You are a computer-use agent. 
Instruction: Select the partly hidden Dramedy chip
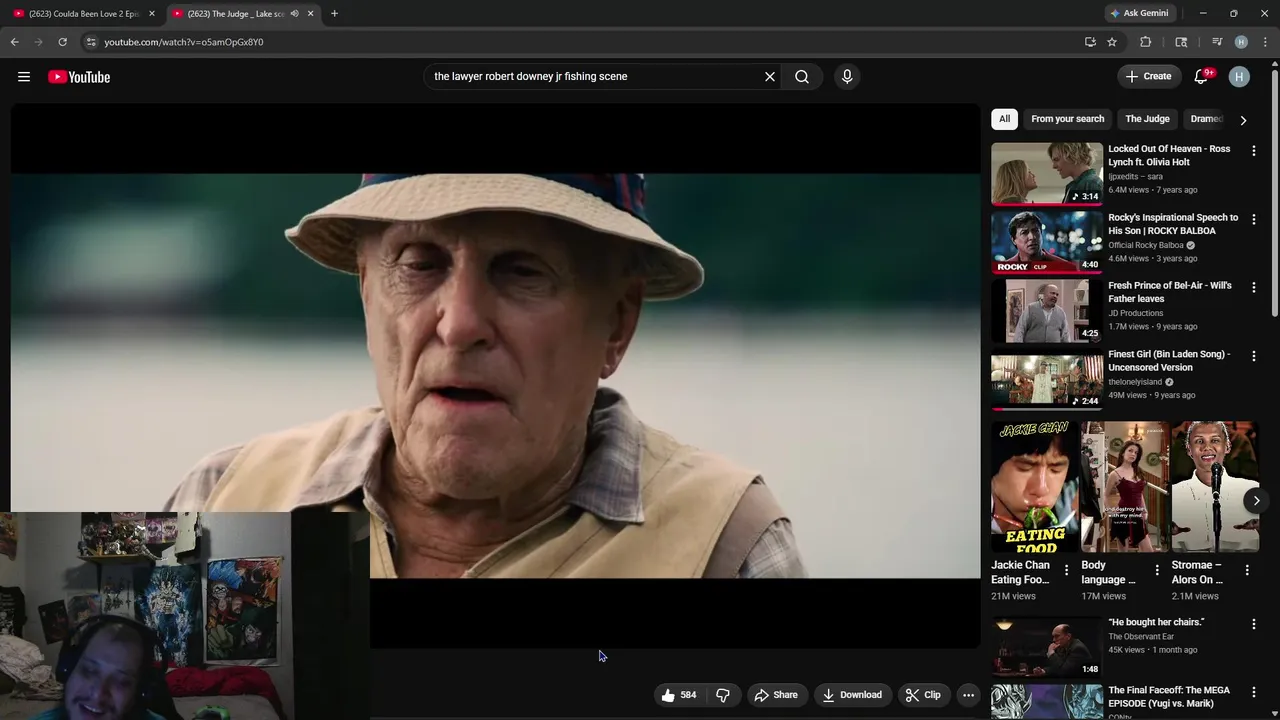1206,119
